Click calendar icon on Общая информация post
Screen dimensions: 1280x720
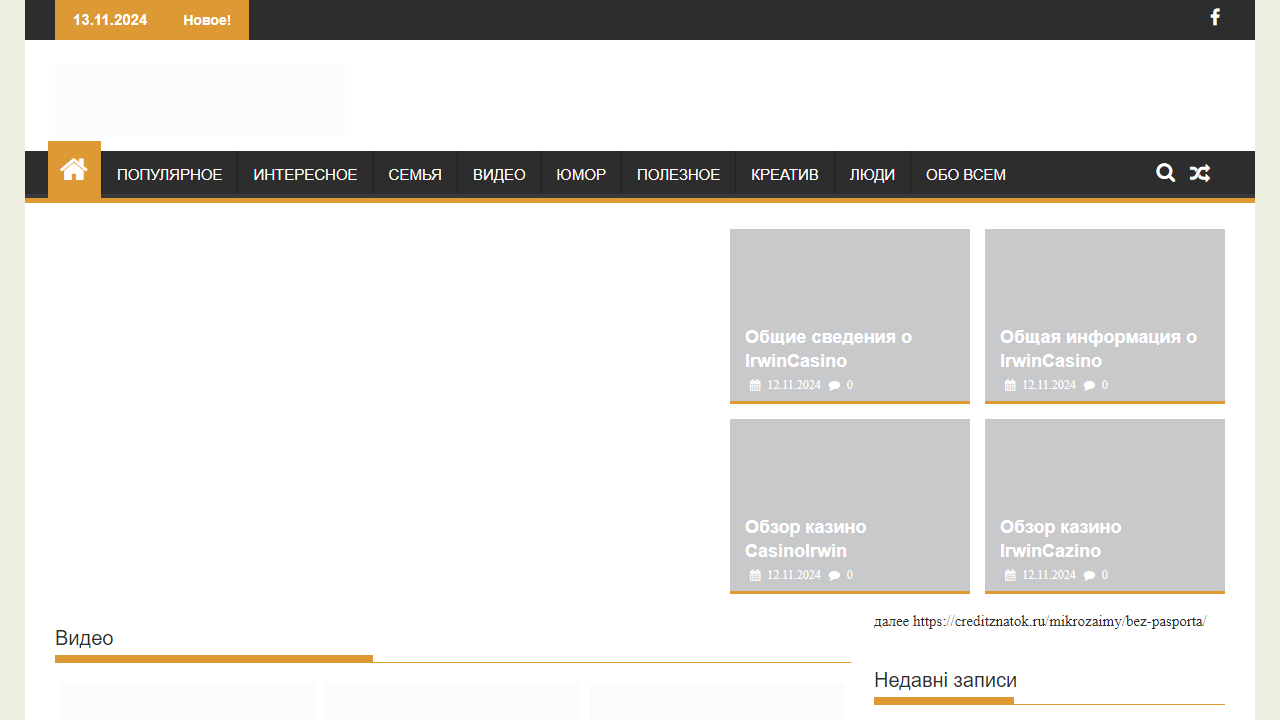[1010, 385]
